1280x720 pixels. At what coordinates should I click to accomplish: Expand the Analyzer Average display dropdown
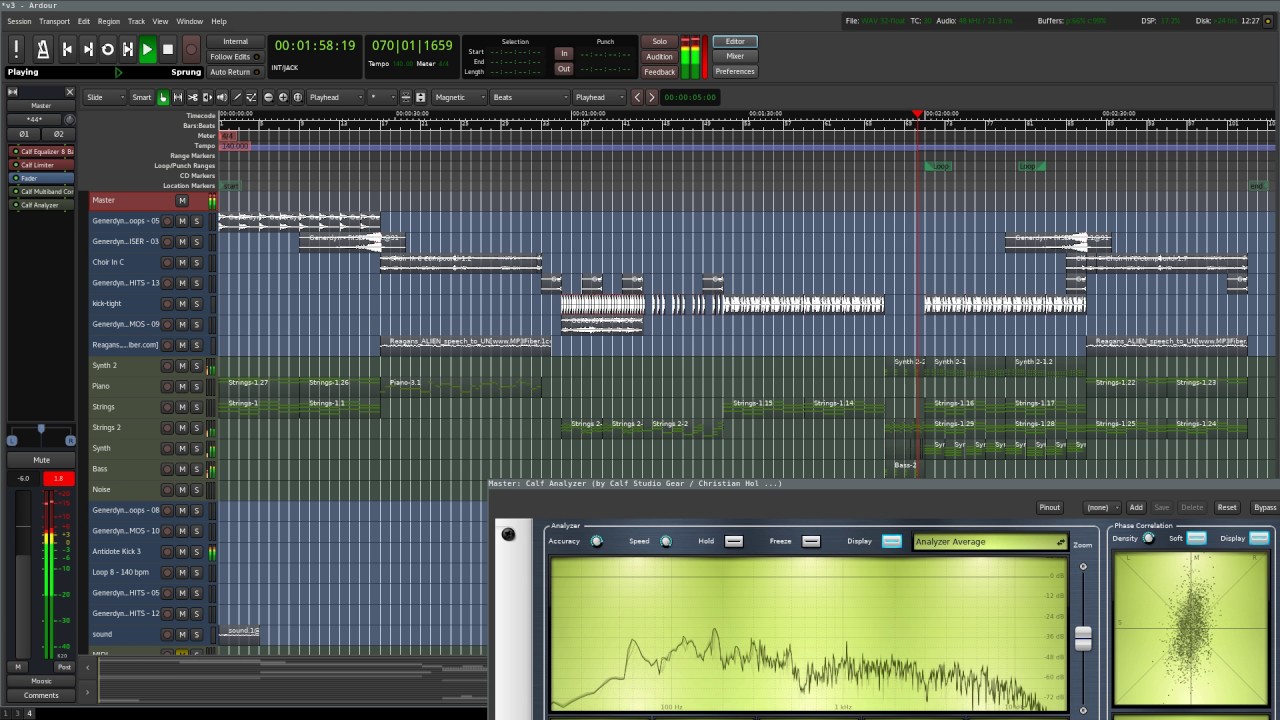click(x=990, y=542)
